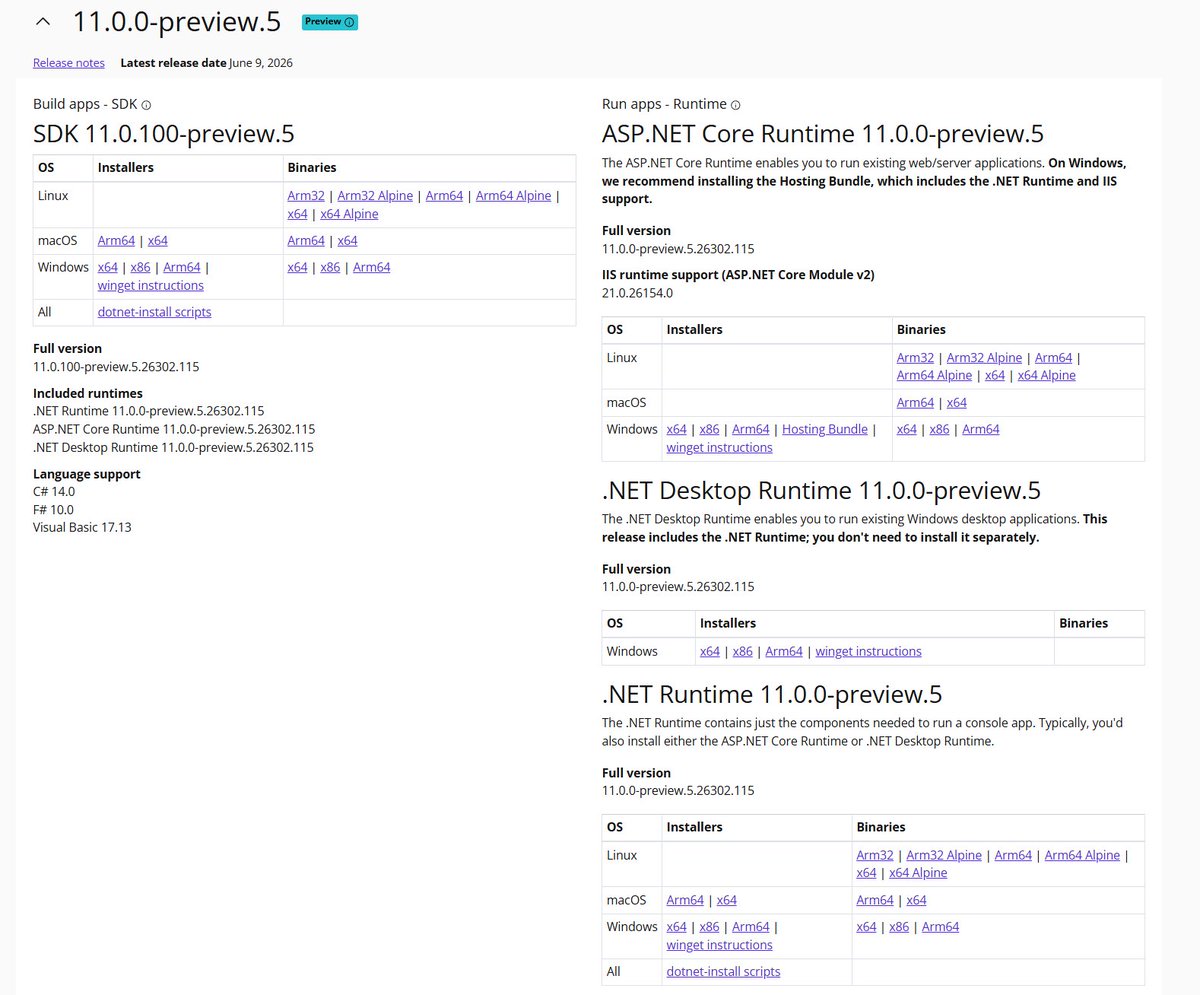Download ASP.NET Core Windows Hosting Bundle

pyautogui.click(x=825, y=429)
